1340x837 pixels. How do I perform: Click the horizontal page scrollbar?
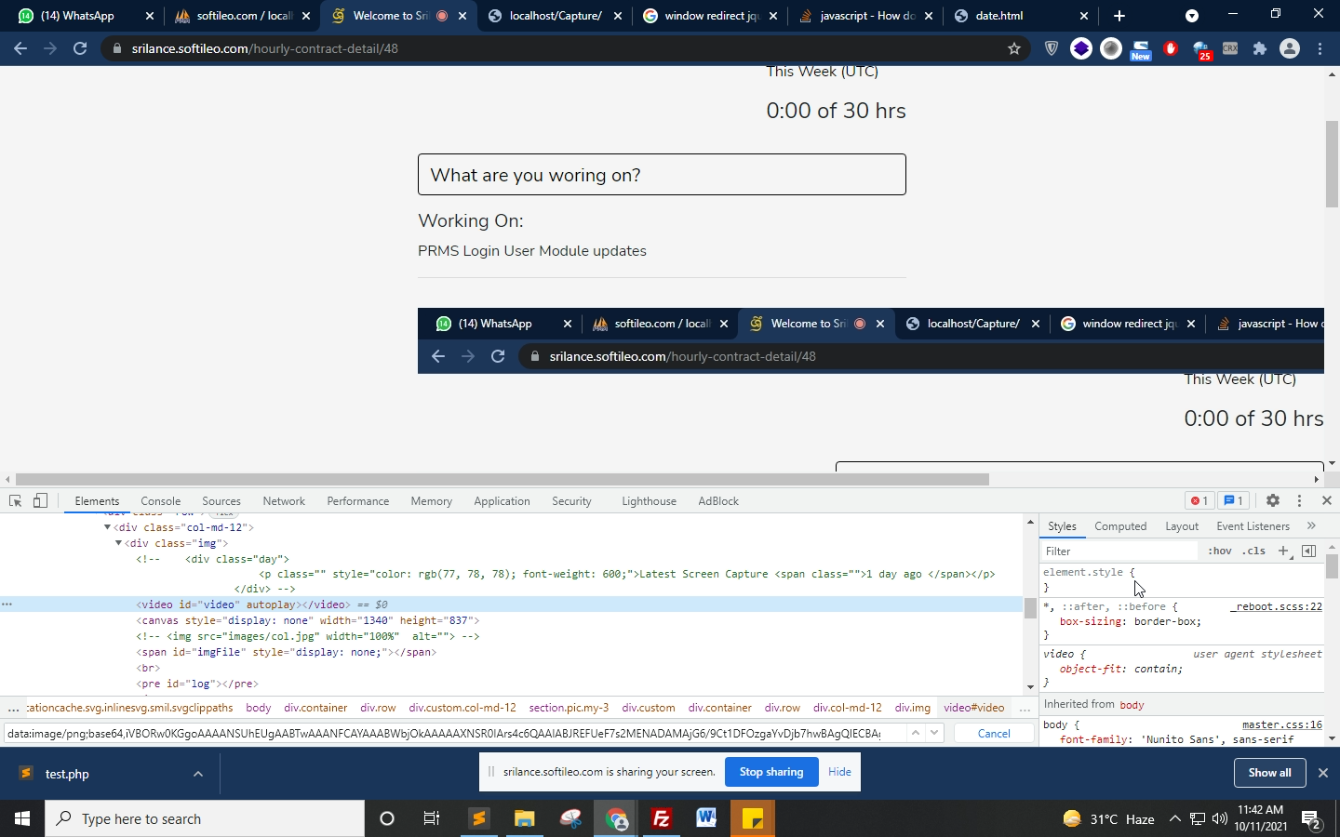coord(500,479)
